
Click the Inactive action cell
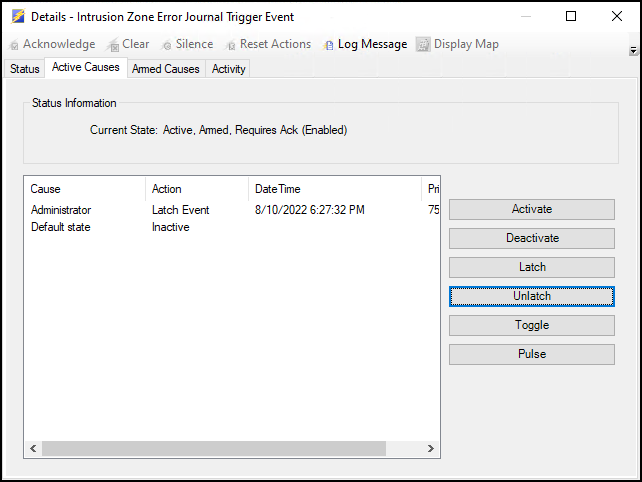point(171,227)
